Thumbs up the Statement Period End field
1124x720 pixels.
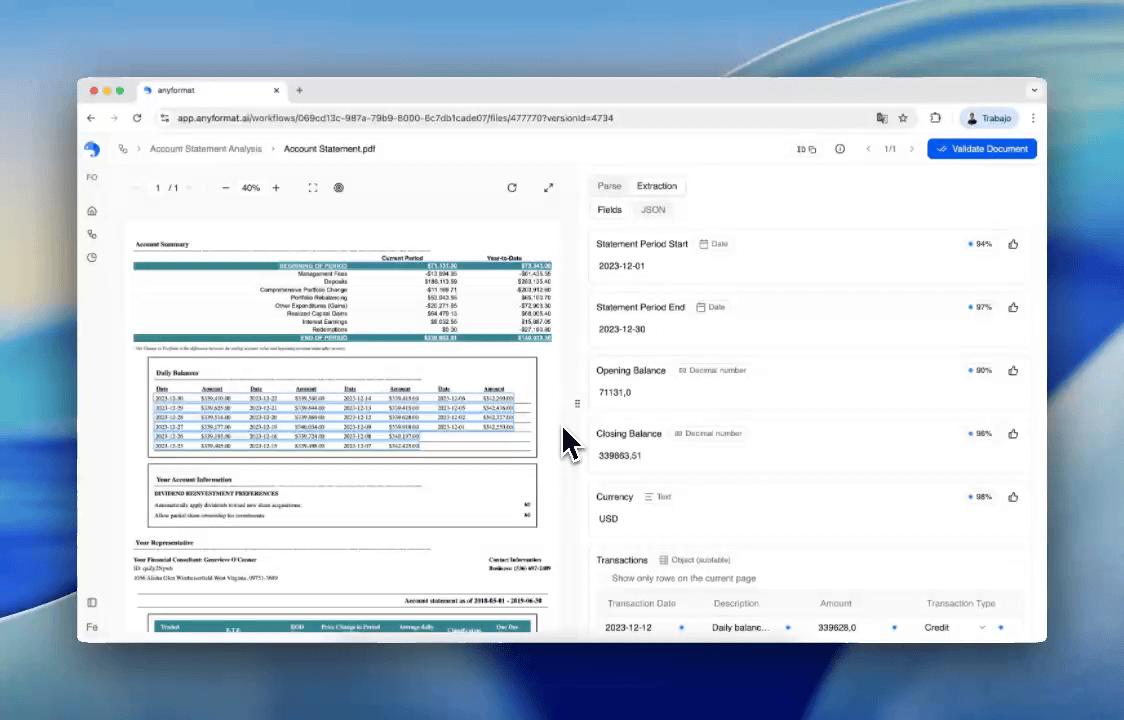1013,307
